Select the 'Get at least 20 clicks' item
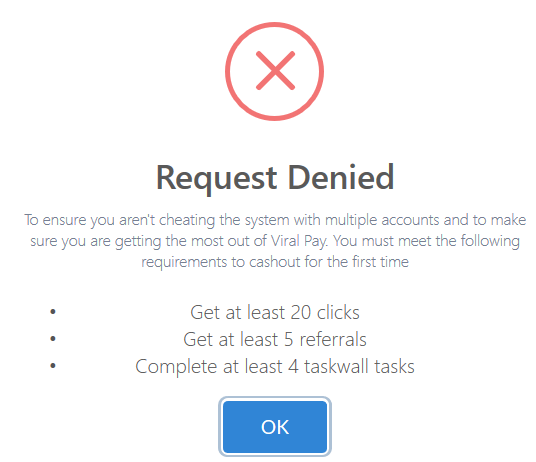The image size is (536, 462). pyautogui.click(x=275, y=312)
